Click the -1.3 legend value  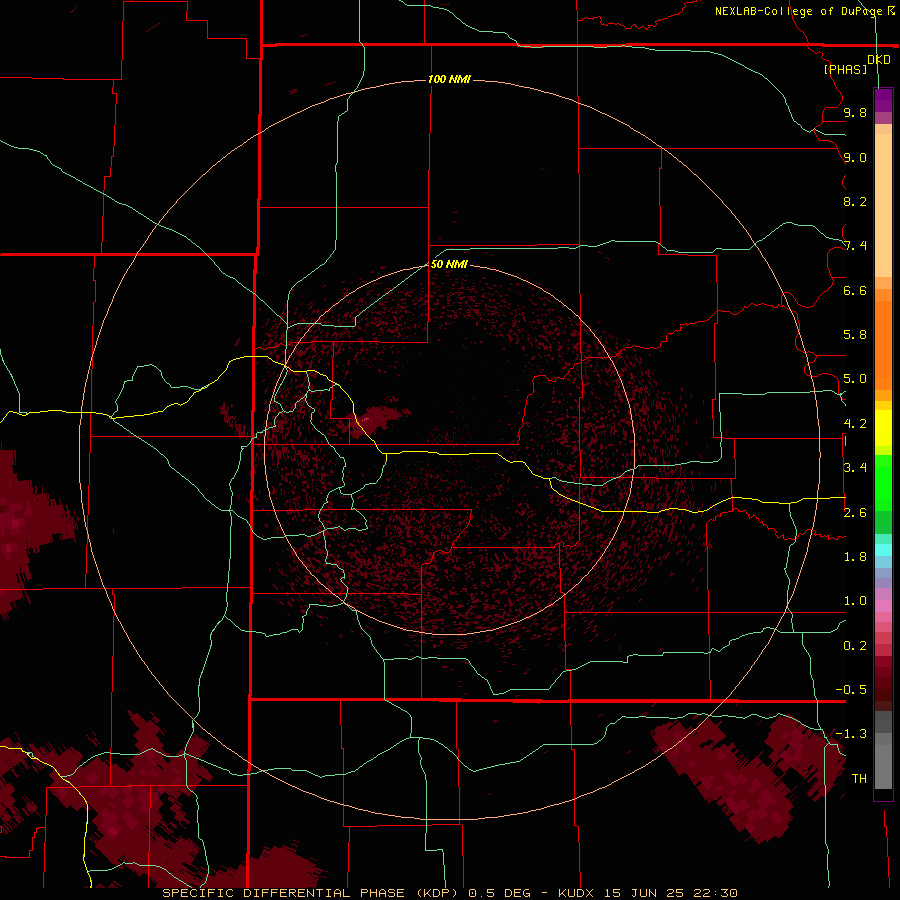[x=851, y=734]
